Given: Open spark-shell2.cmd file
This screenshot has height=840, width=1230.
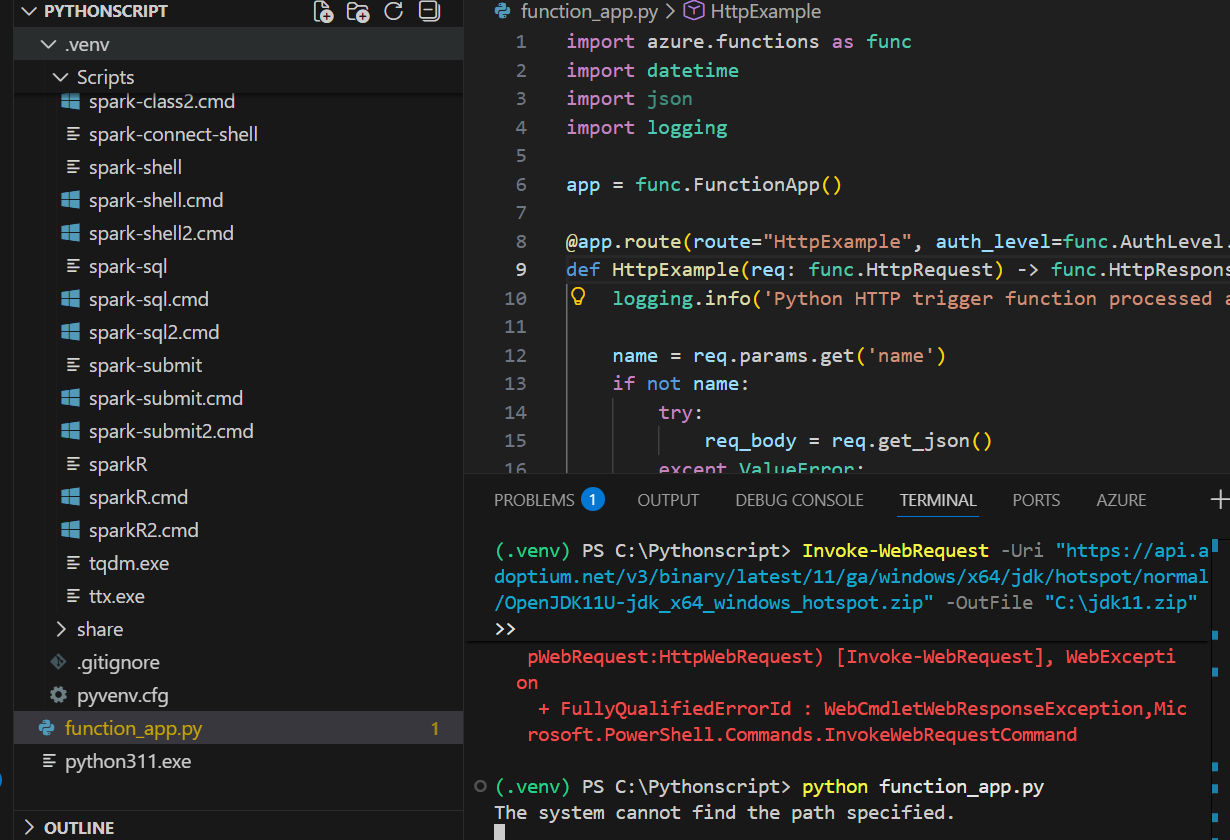Looking at the screenshot, I should [x=161, y=233].
